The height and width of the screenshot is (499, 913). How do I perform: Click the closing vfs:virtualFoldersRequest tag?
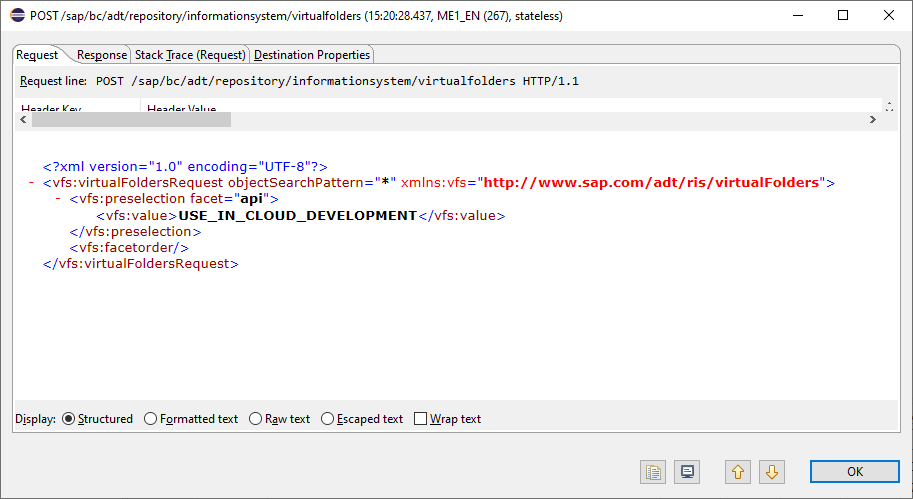pos(141,264)
